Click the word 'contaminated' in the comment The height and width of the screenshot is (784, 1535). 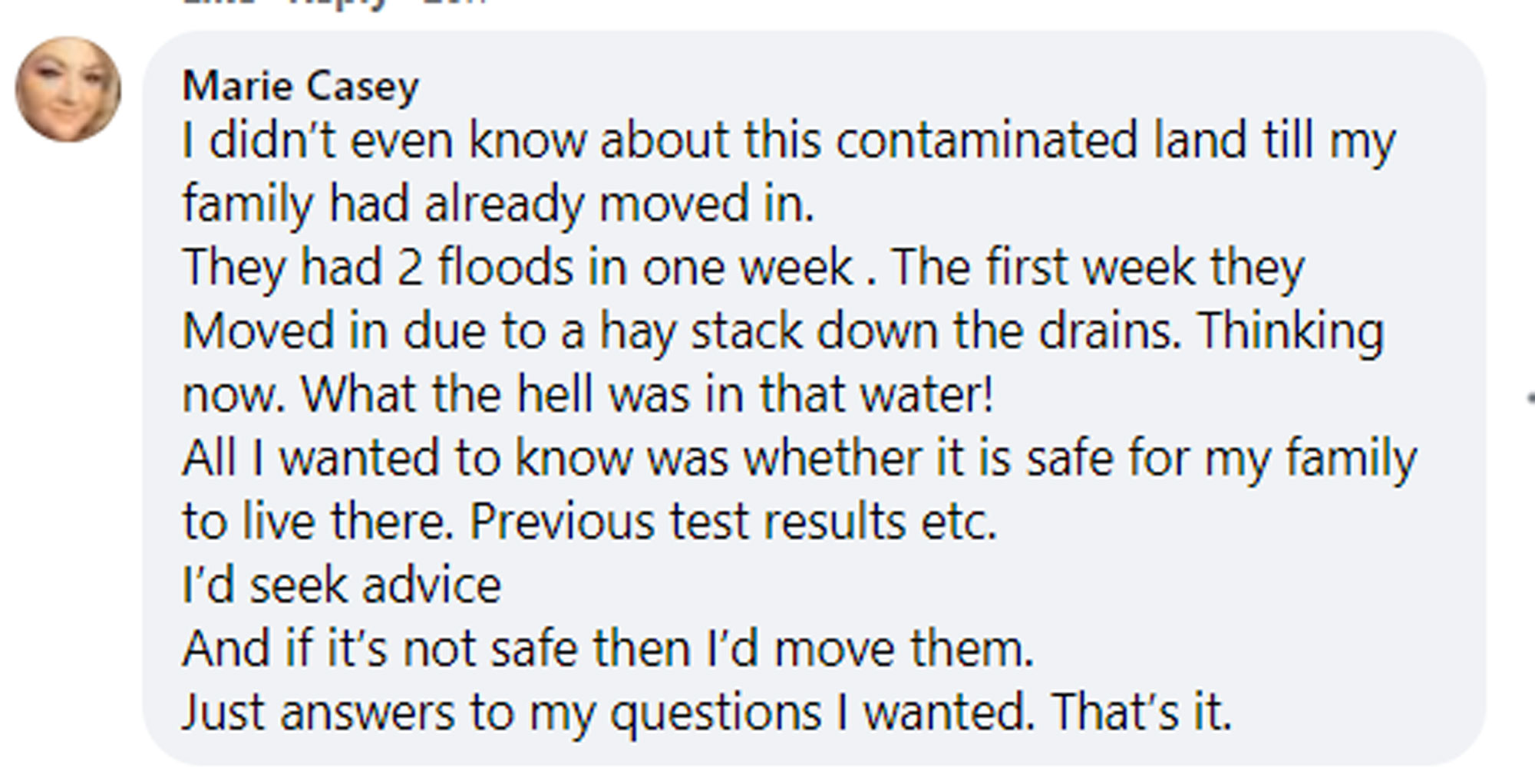(986, 140)
